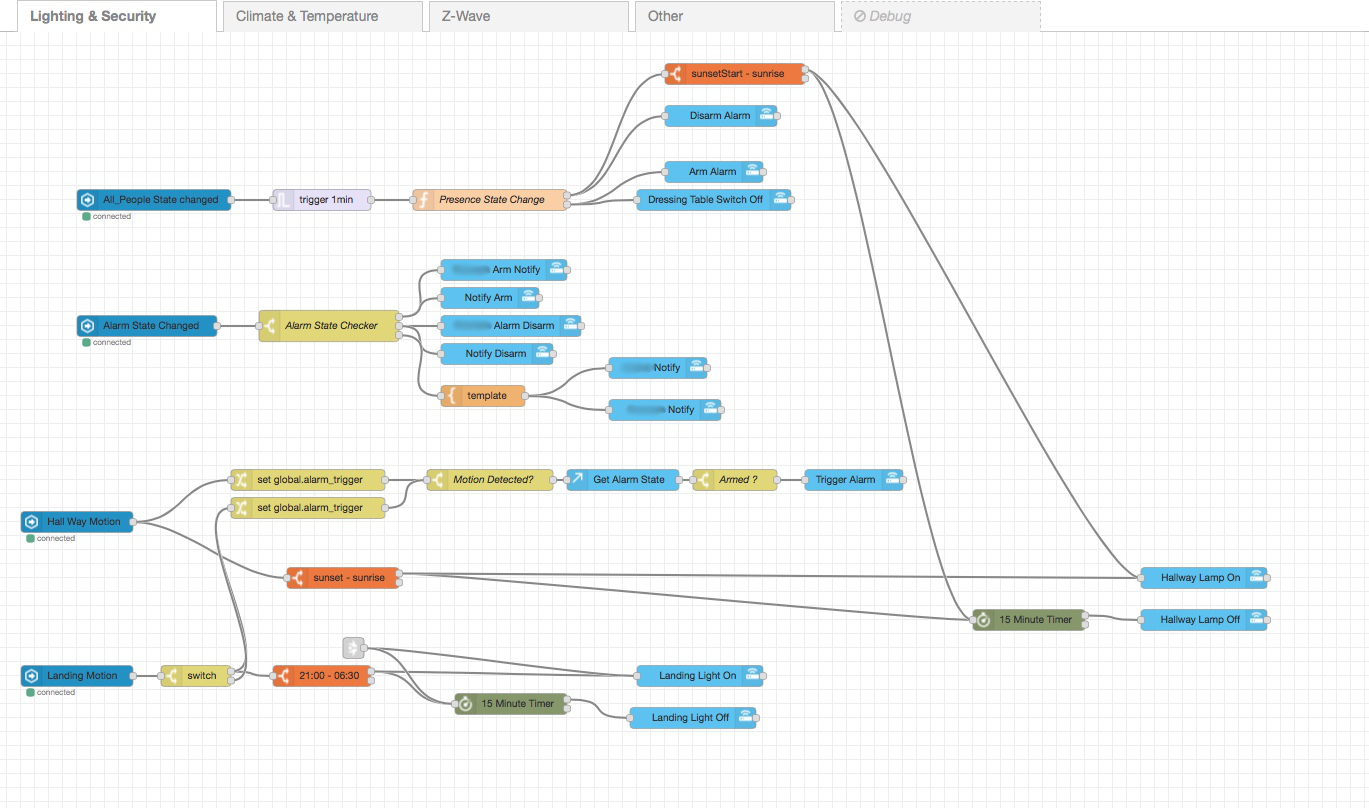Viewport: 1369px width, 808px height.
Task: Click the Home Assistant icon on Alarm State Changed
Action: (x=88, y=326)
